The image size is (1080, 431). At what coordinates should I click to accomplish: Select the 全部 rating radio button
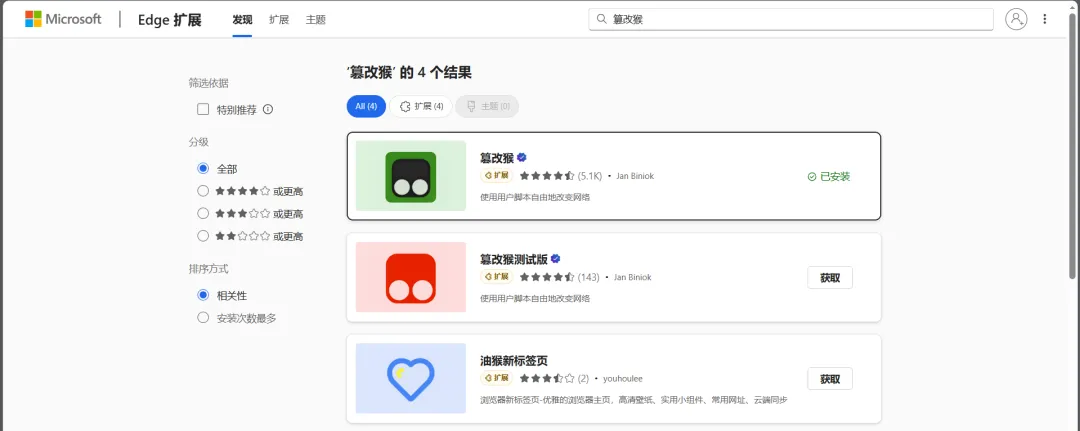tap(203, 169)
